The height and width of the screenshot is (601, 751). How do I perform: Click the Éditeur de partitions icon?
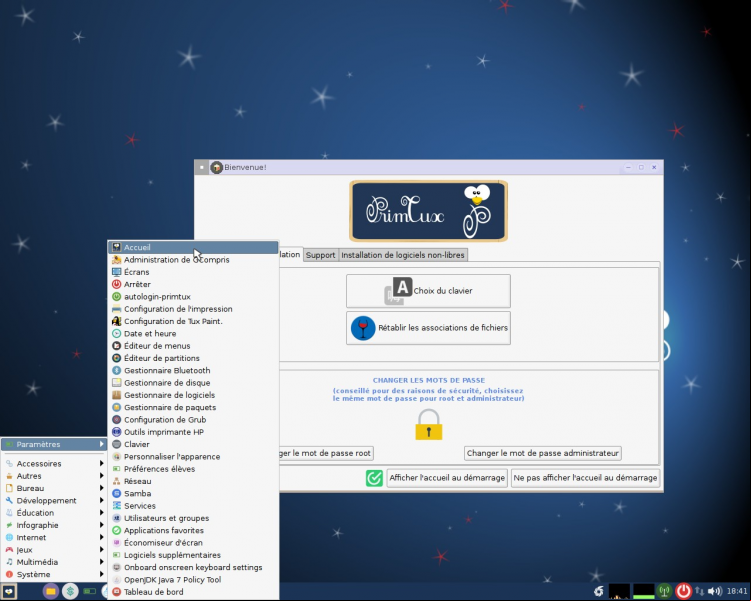click(116, 358)
